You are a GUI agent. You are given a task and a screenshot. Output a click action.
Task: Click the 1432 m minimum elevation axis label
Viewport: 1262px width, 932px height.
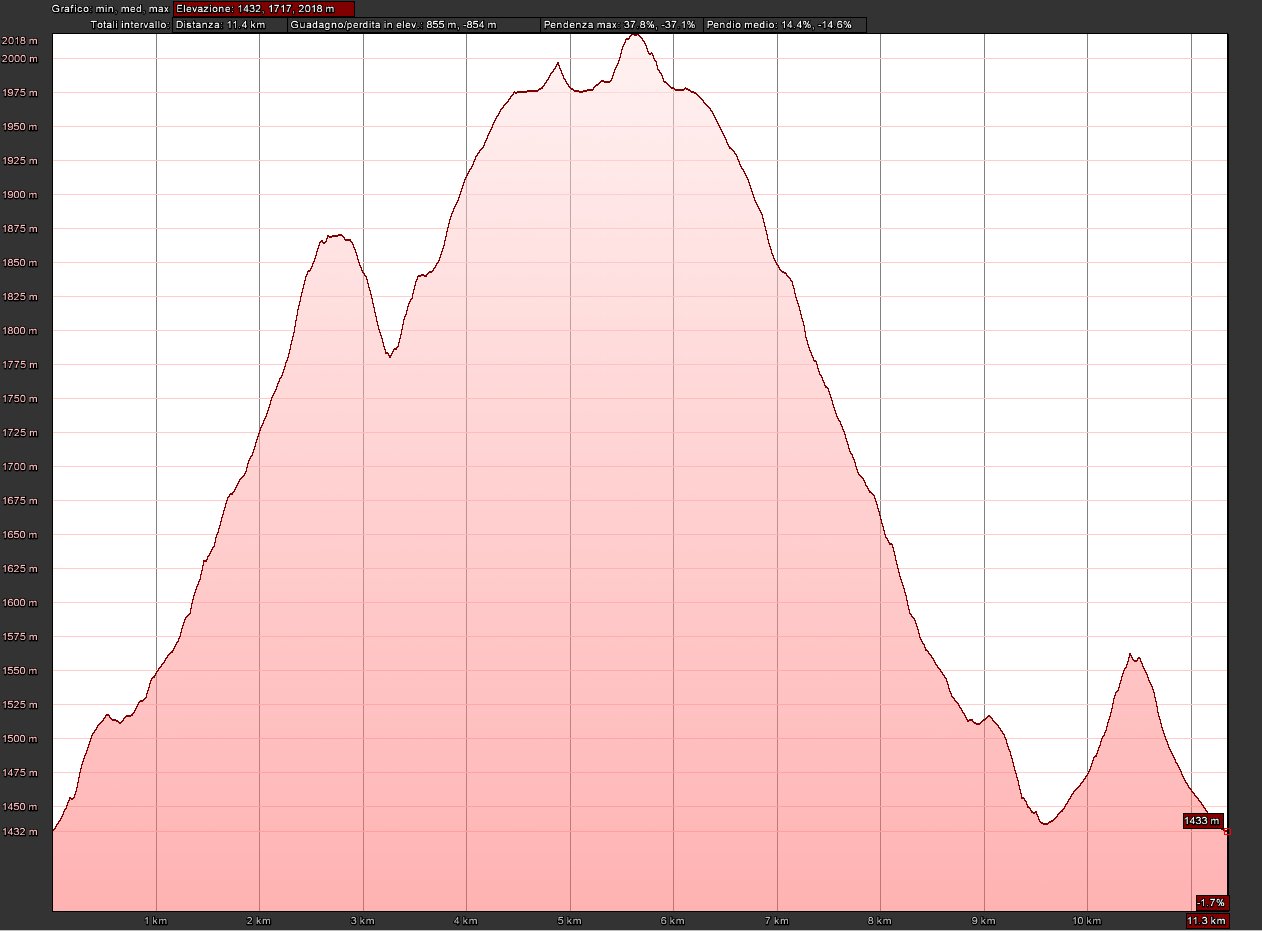pos(20,831)
